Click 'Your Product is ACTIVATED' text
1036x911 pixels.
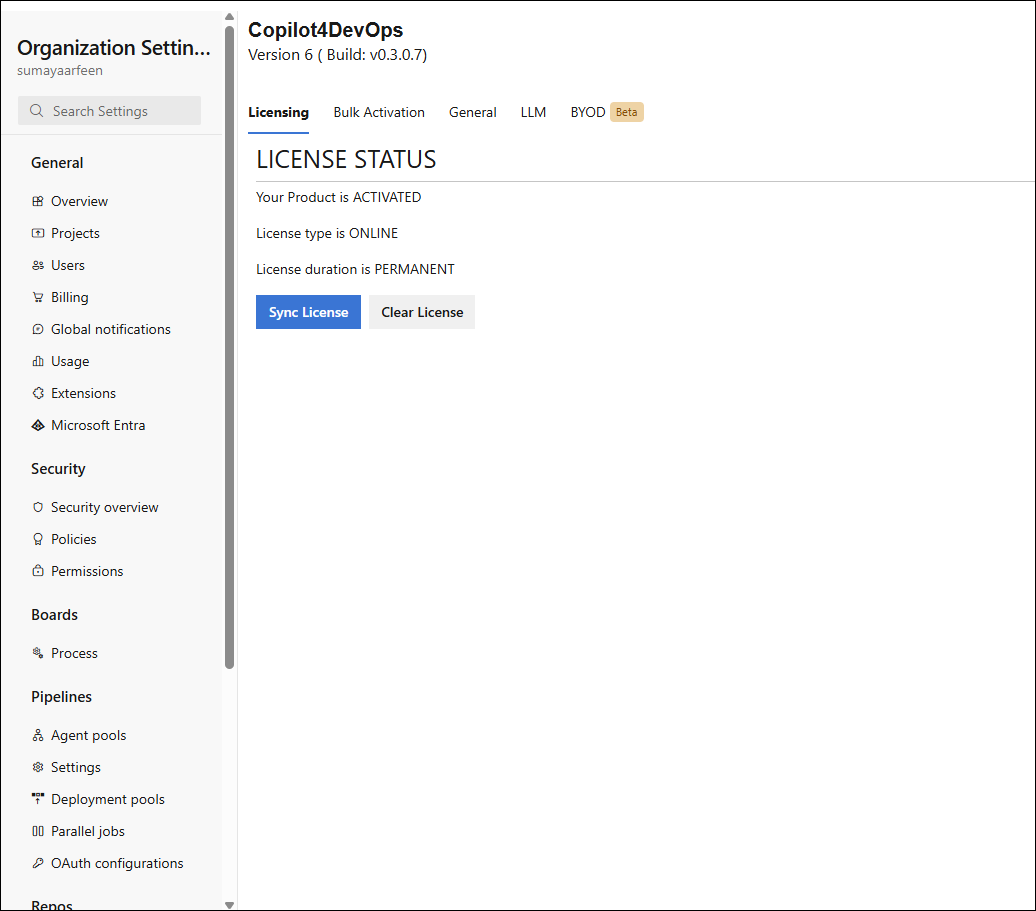tap(338, 197)
